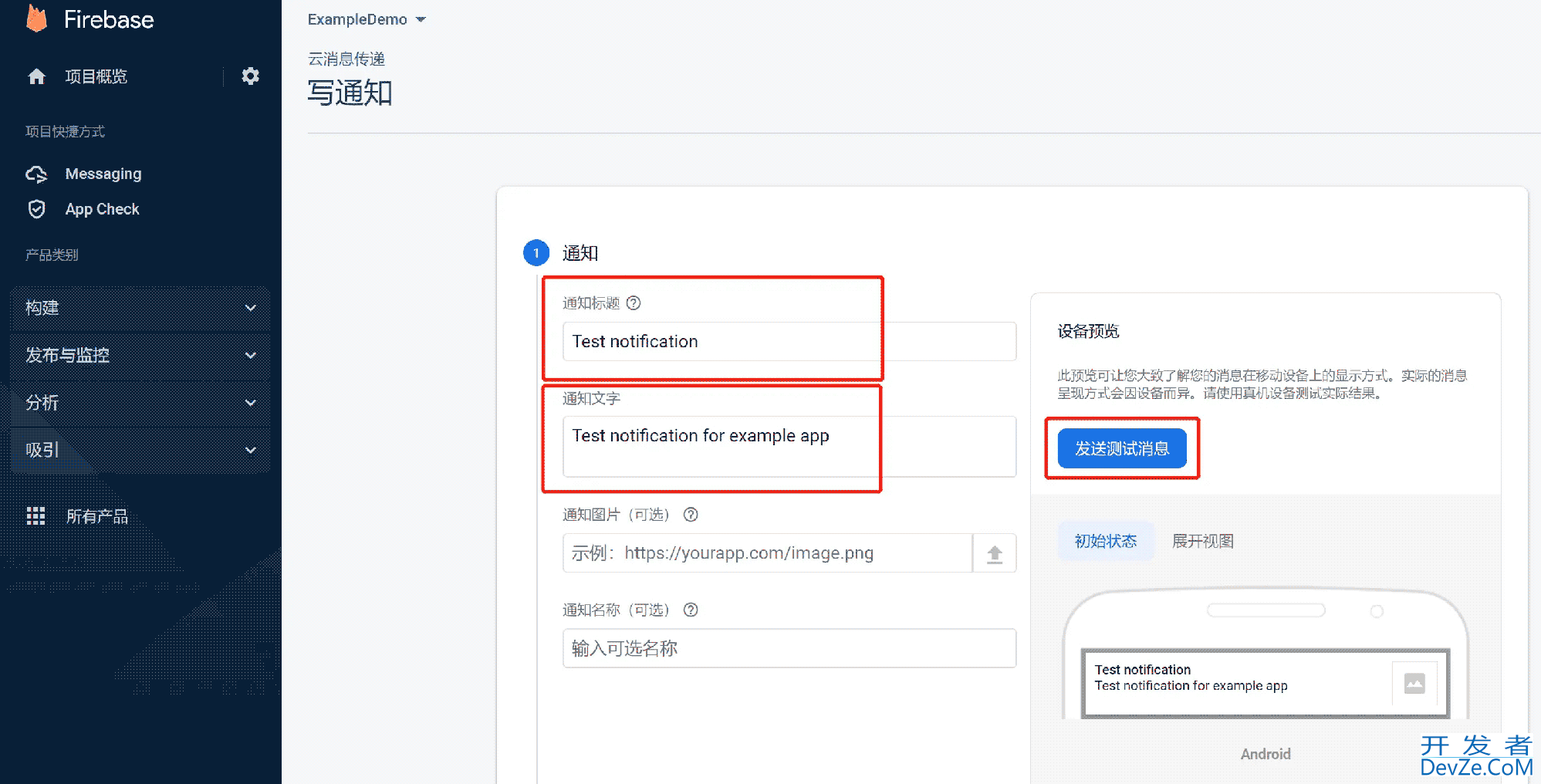Click help icon next to 通知名称
This screenshot has width=1541, height=784.
691,610
